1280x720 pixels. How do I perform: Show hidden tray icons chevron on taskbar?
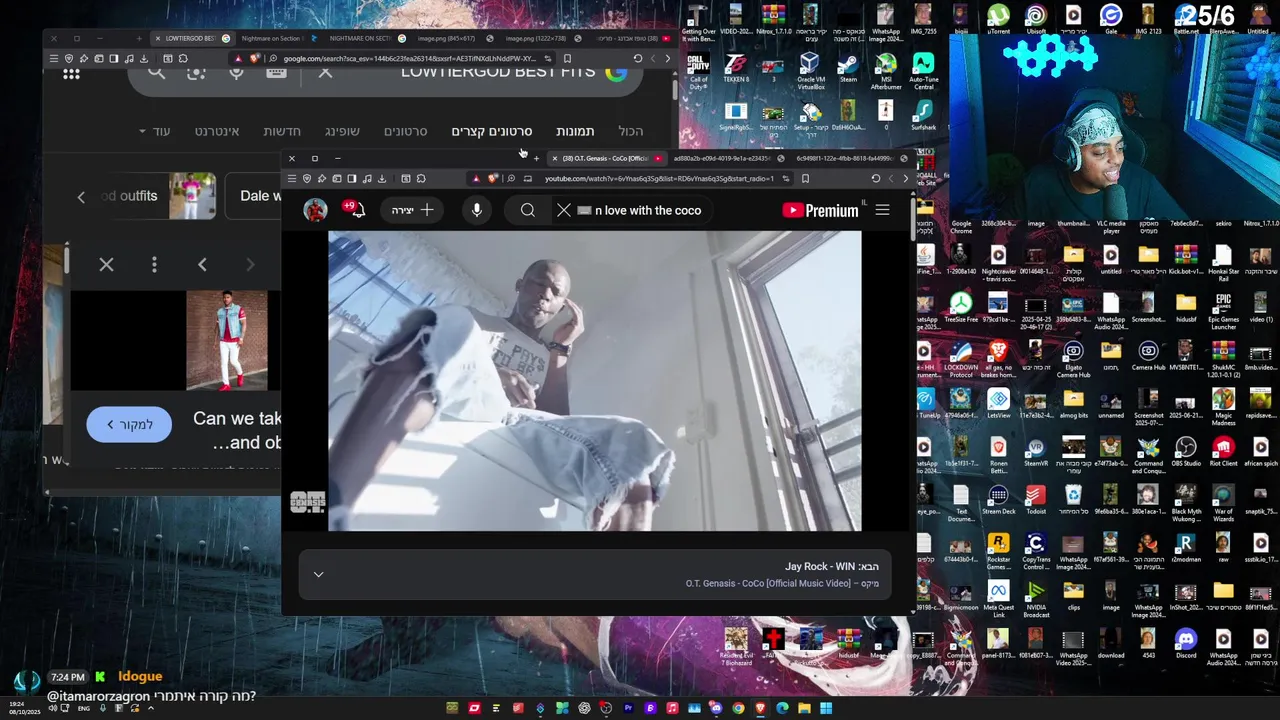coord(151,709)
